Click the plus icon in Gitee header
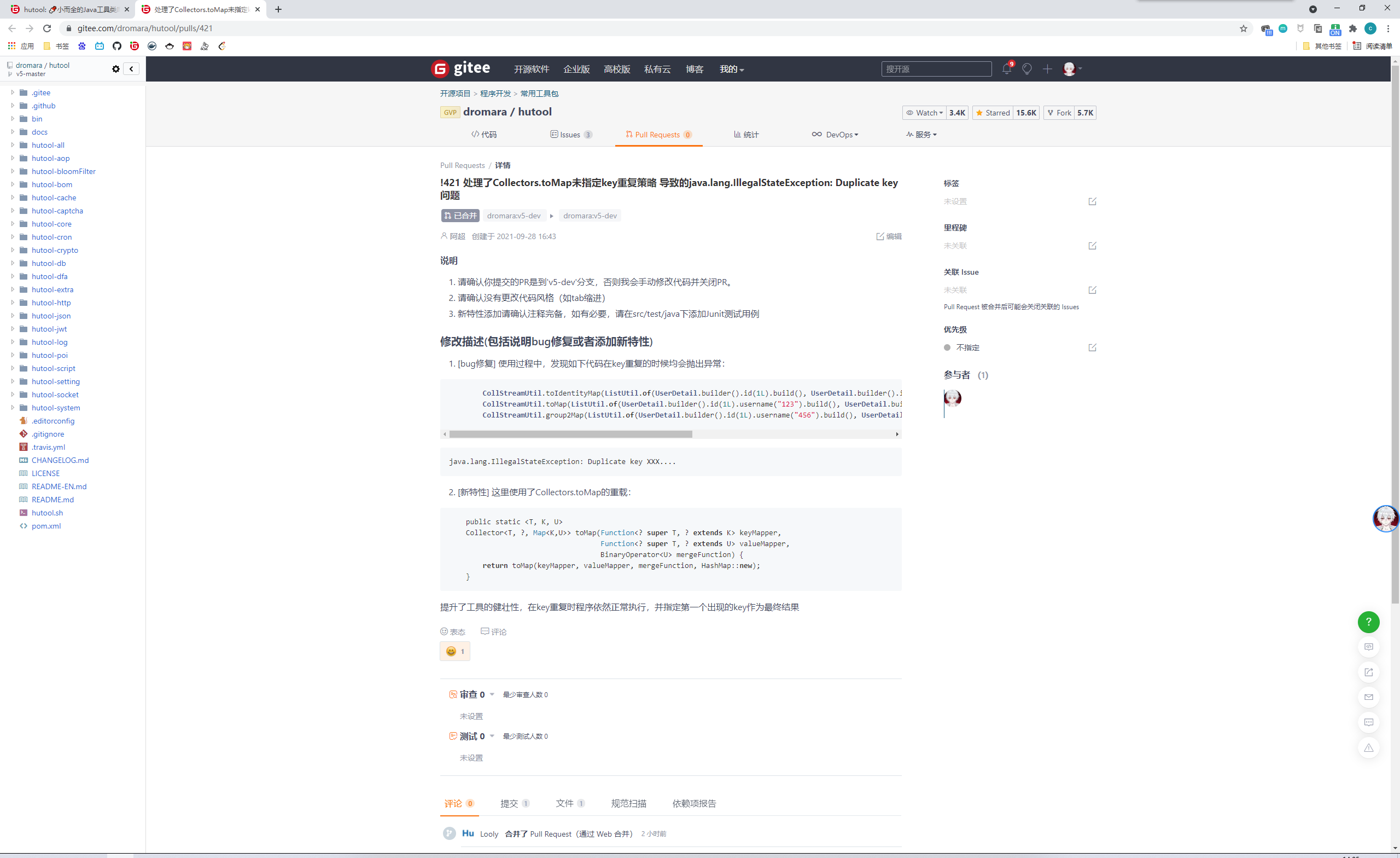 (1047, 69)
